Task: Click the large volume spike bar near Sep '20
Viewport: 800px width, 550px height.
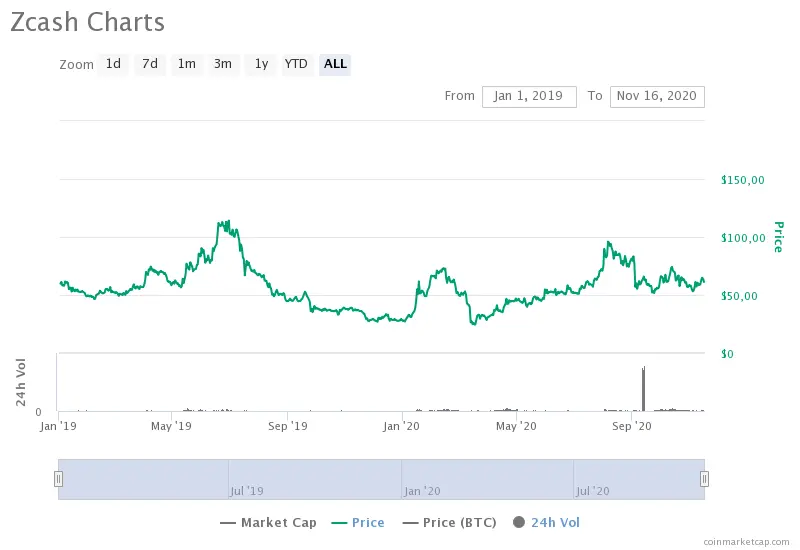Action: pyautogui.click(x=643, y=389)
